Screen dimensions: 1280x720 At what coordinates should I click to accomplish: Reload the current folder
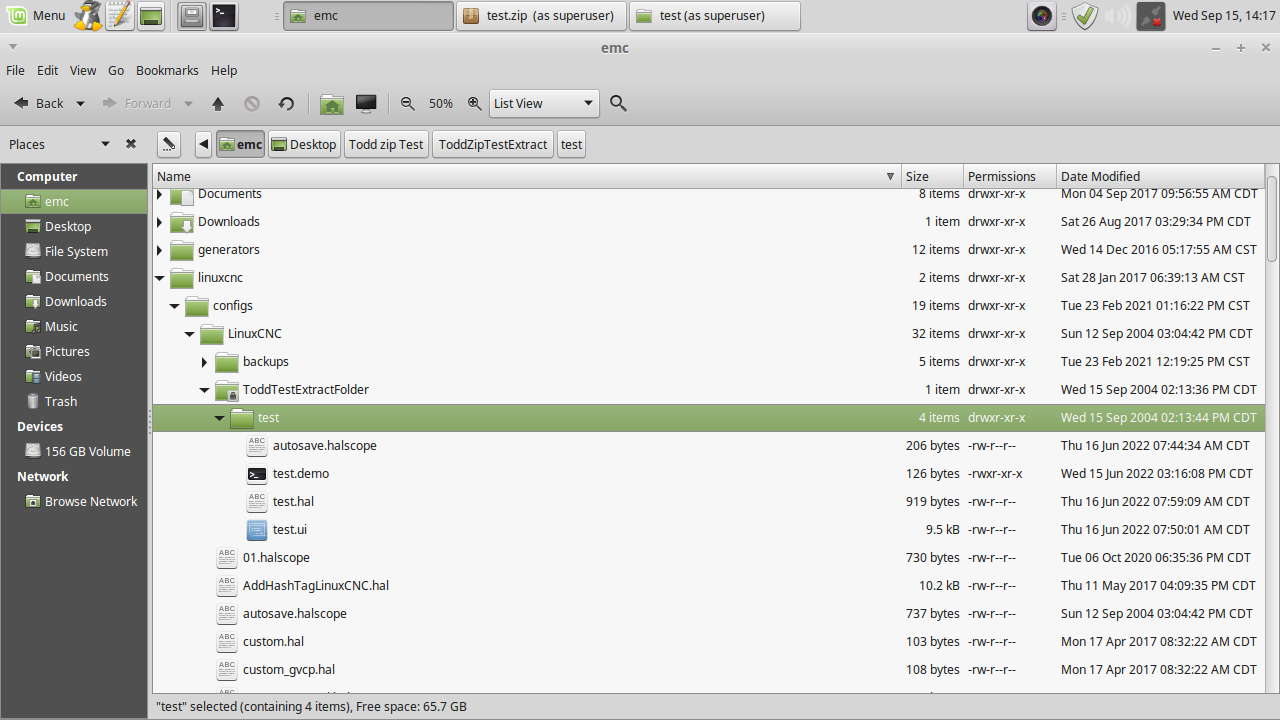click(286, 103)
